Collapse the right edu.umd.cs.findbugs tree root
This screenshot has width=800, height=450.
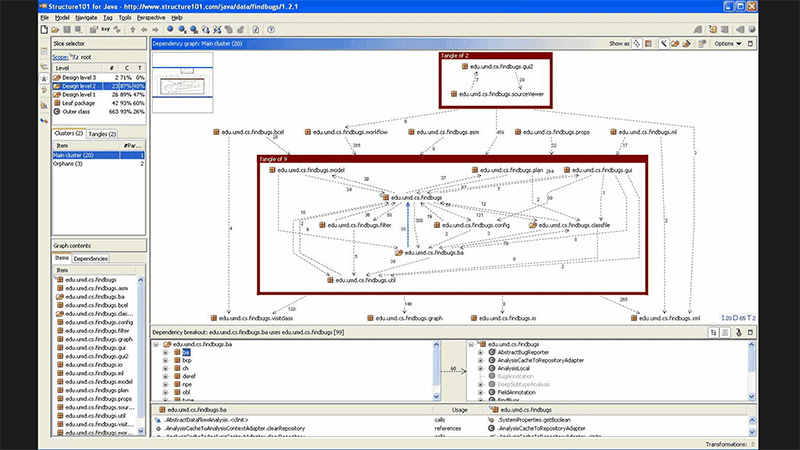click(x=471, y=344)
